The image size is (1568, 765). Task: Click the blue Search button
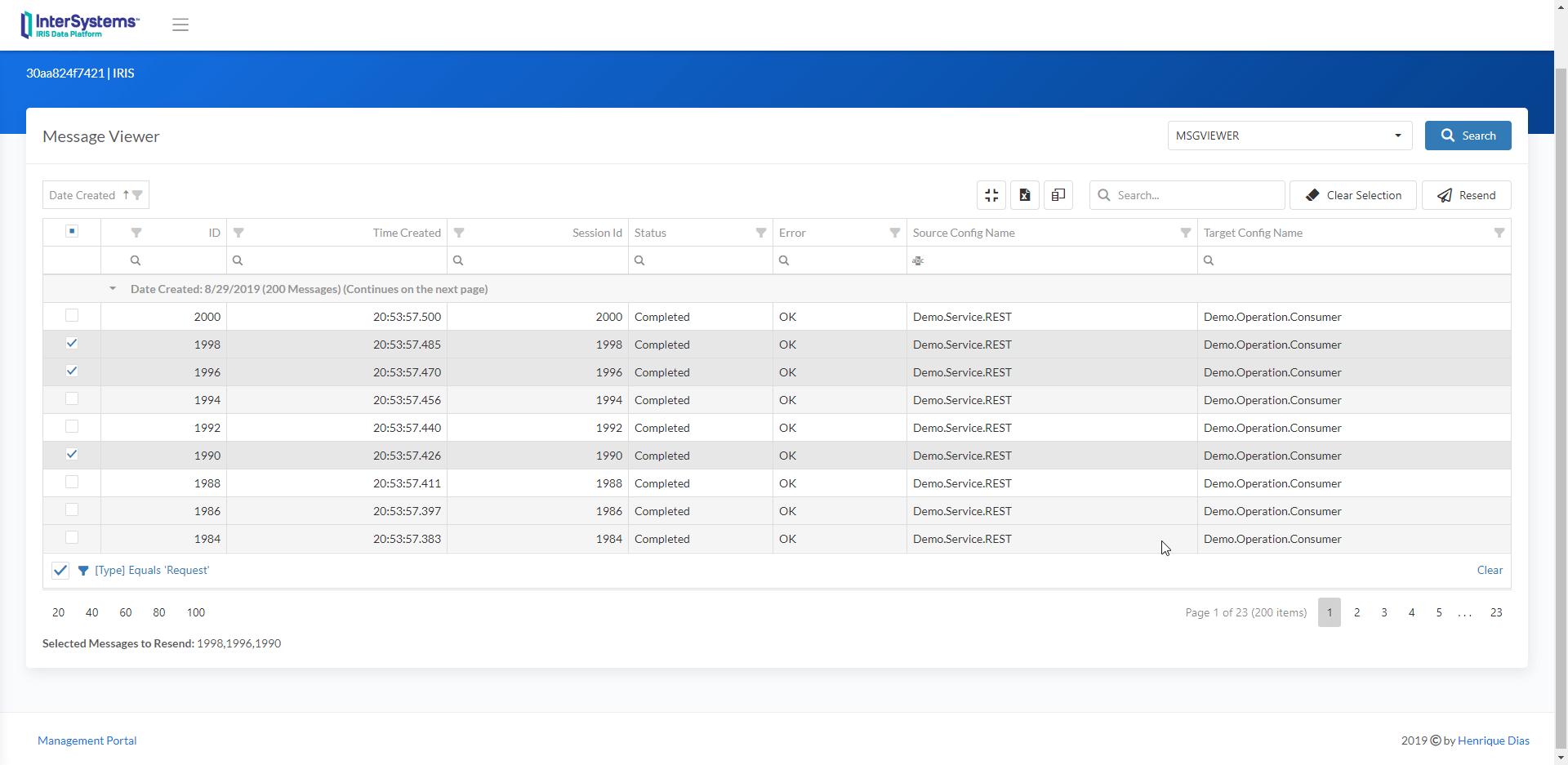click(x=1468, y=136)
